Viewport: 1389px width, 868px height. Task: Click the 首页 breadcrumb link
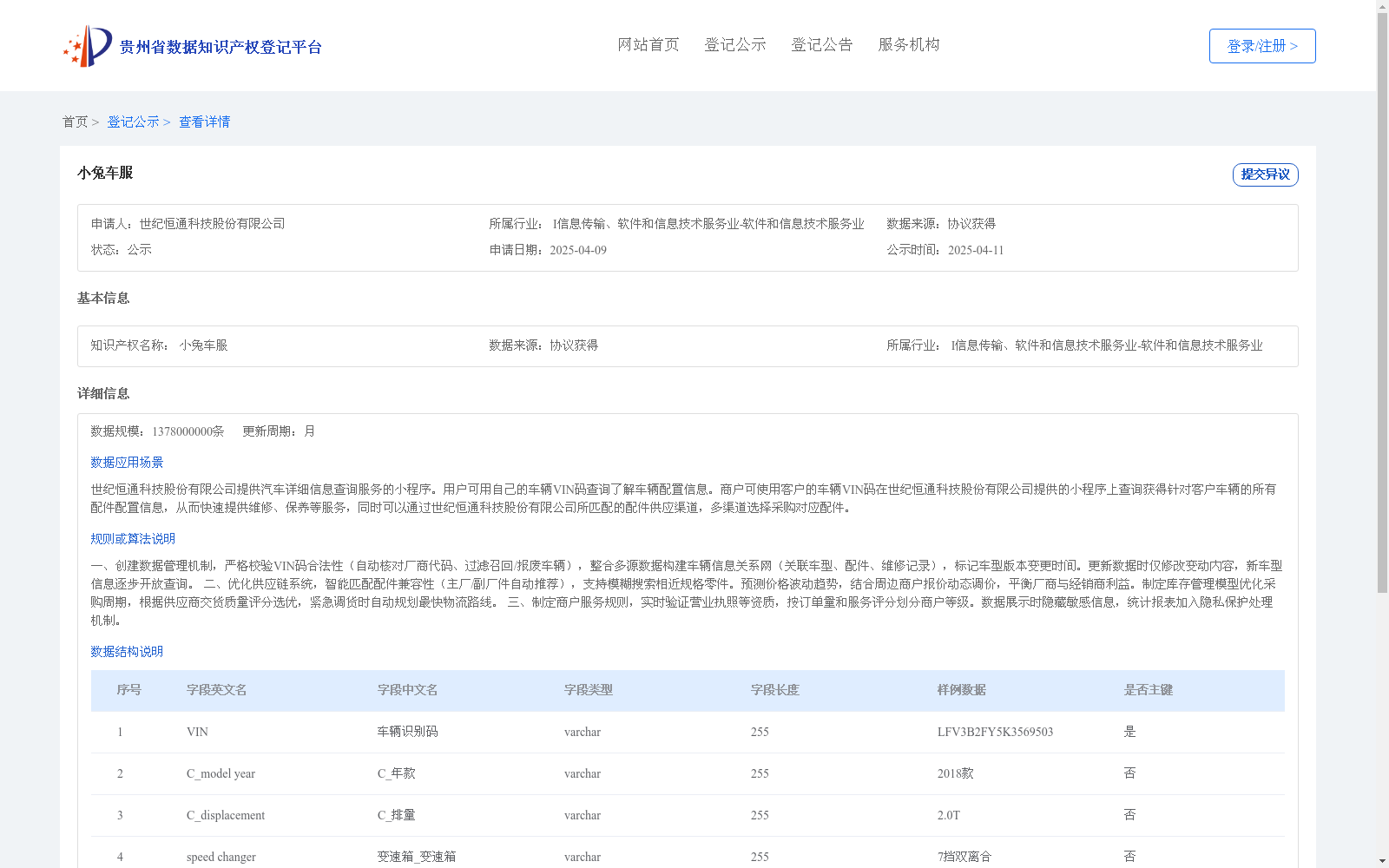[75, 122]
